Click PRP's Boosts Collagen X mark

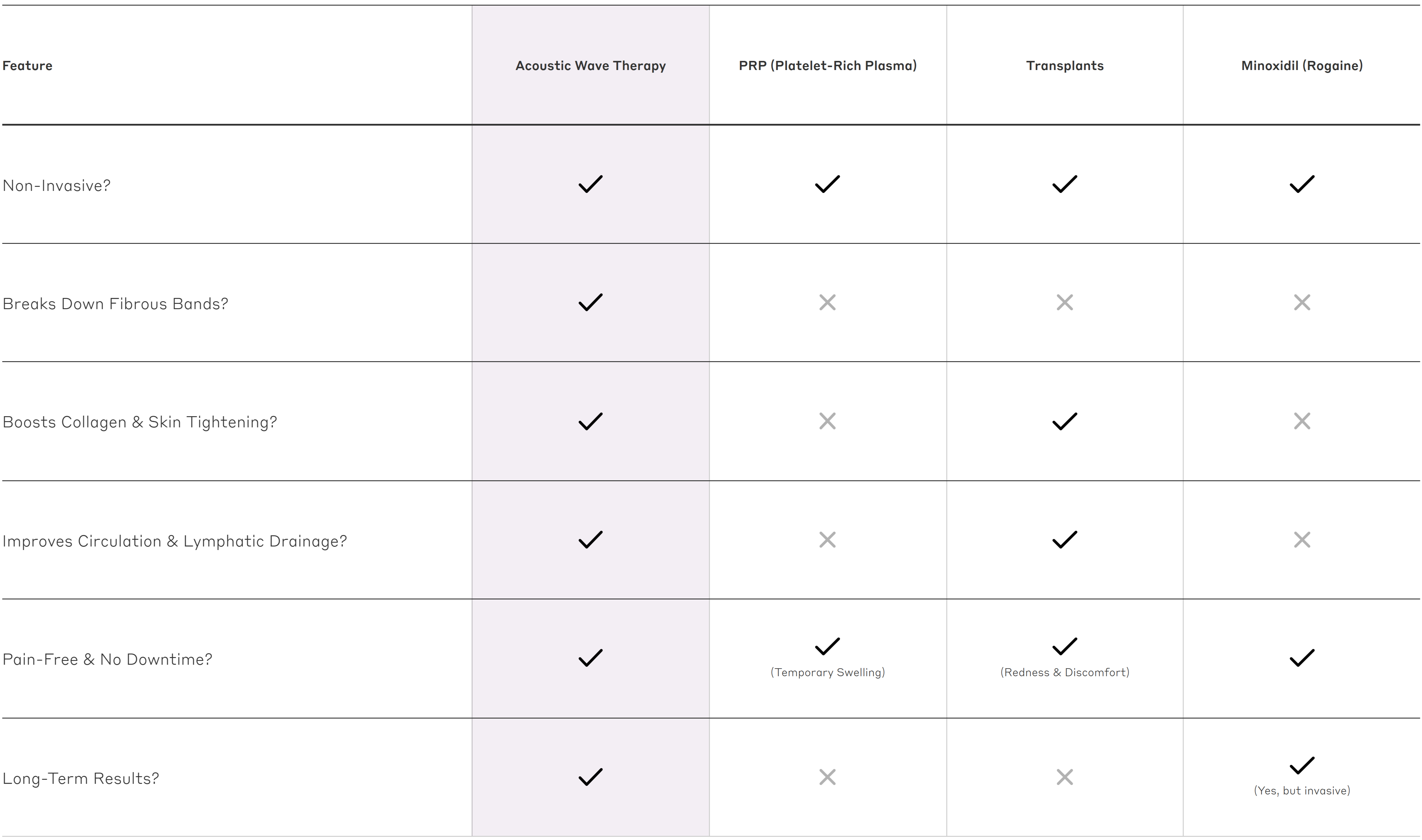[x=827, y=421]
